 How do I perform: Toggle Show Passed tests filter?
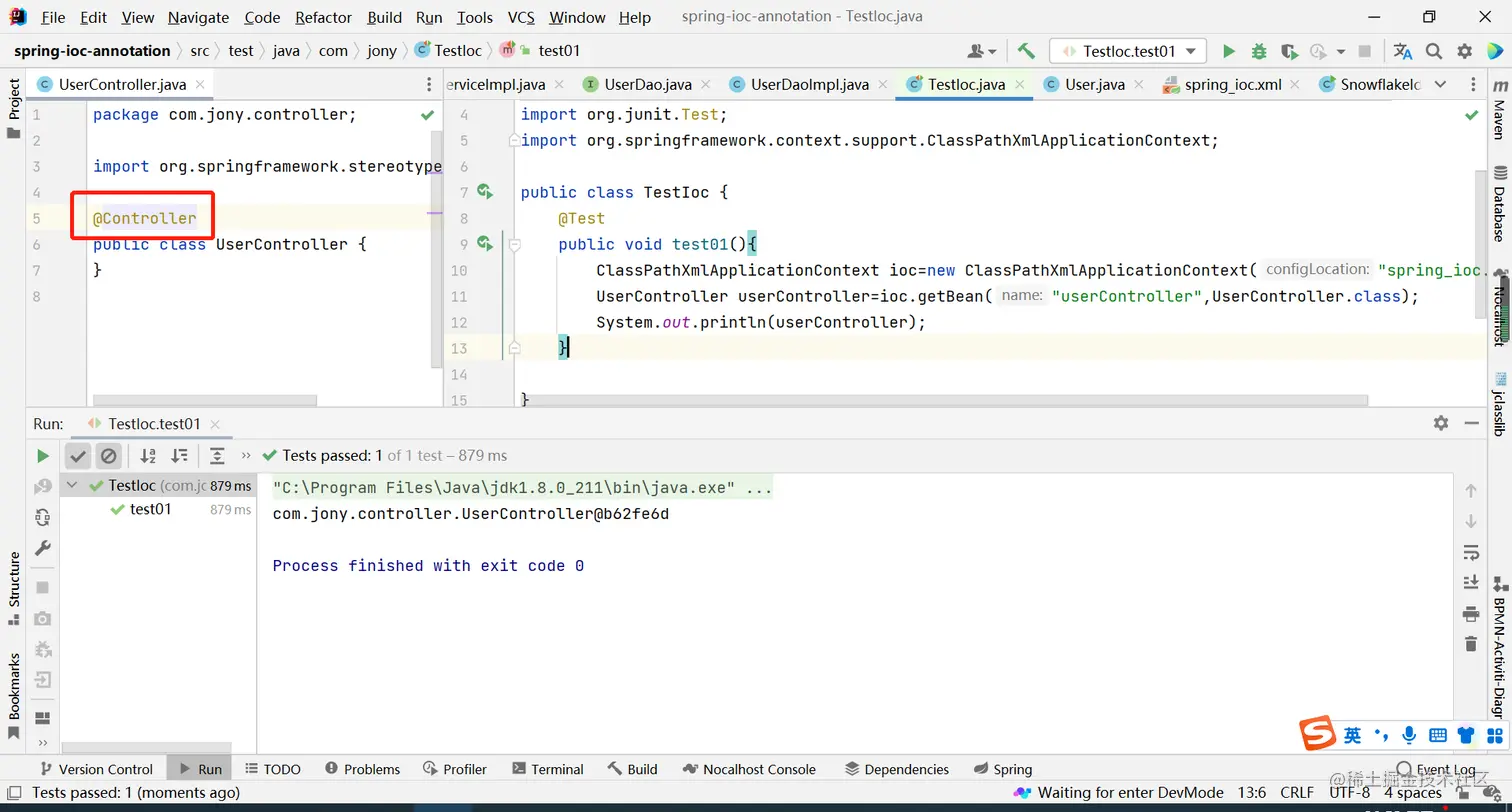point(78,456)
